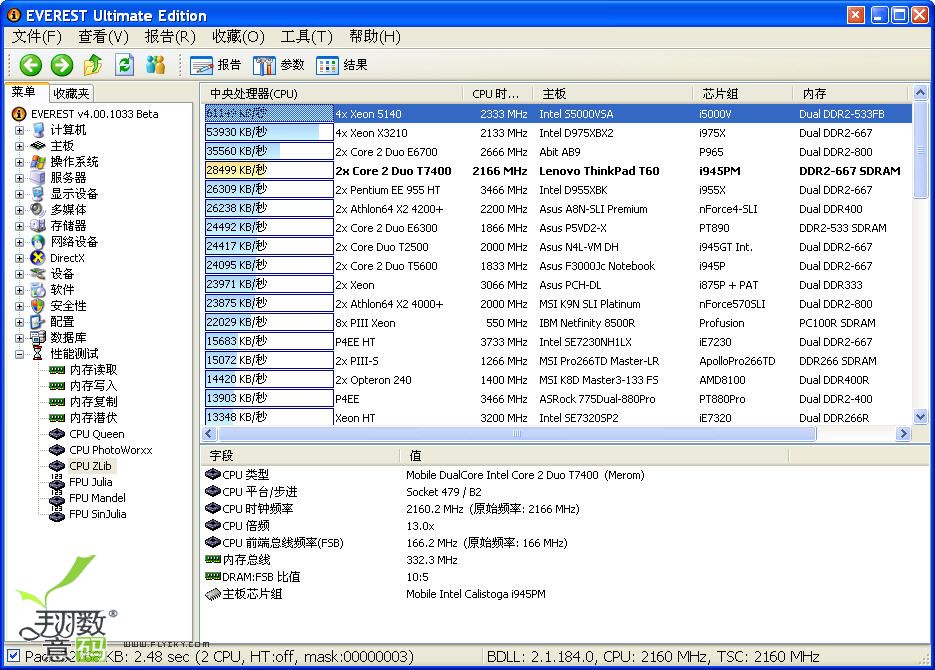Screen dimensions: 935x670
Task: Select the 显示设备 display tree icon
Action: pos(38,194)
